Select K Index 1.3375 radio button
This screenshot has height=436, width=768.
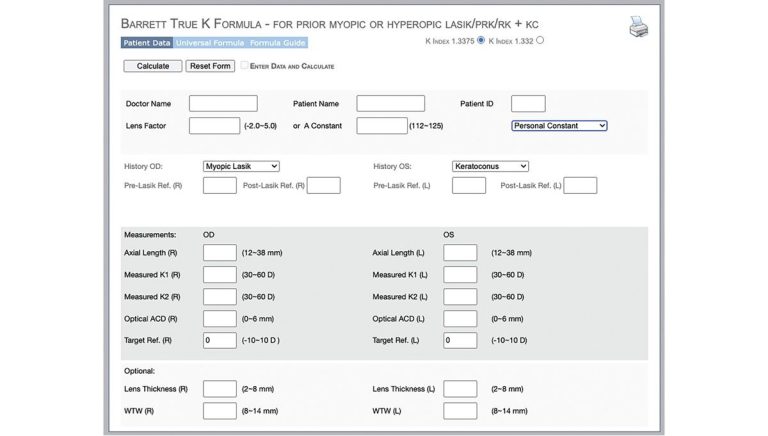pyautogui.click(x=481, y=40)
